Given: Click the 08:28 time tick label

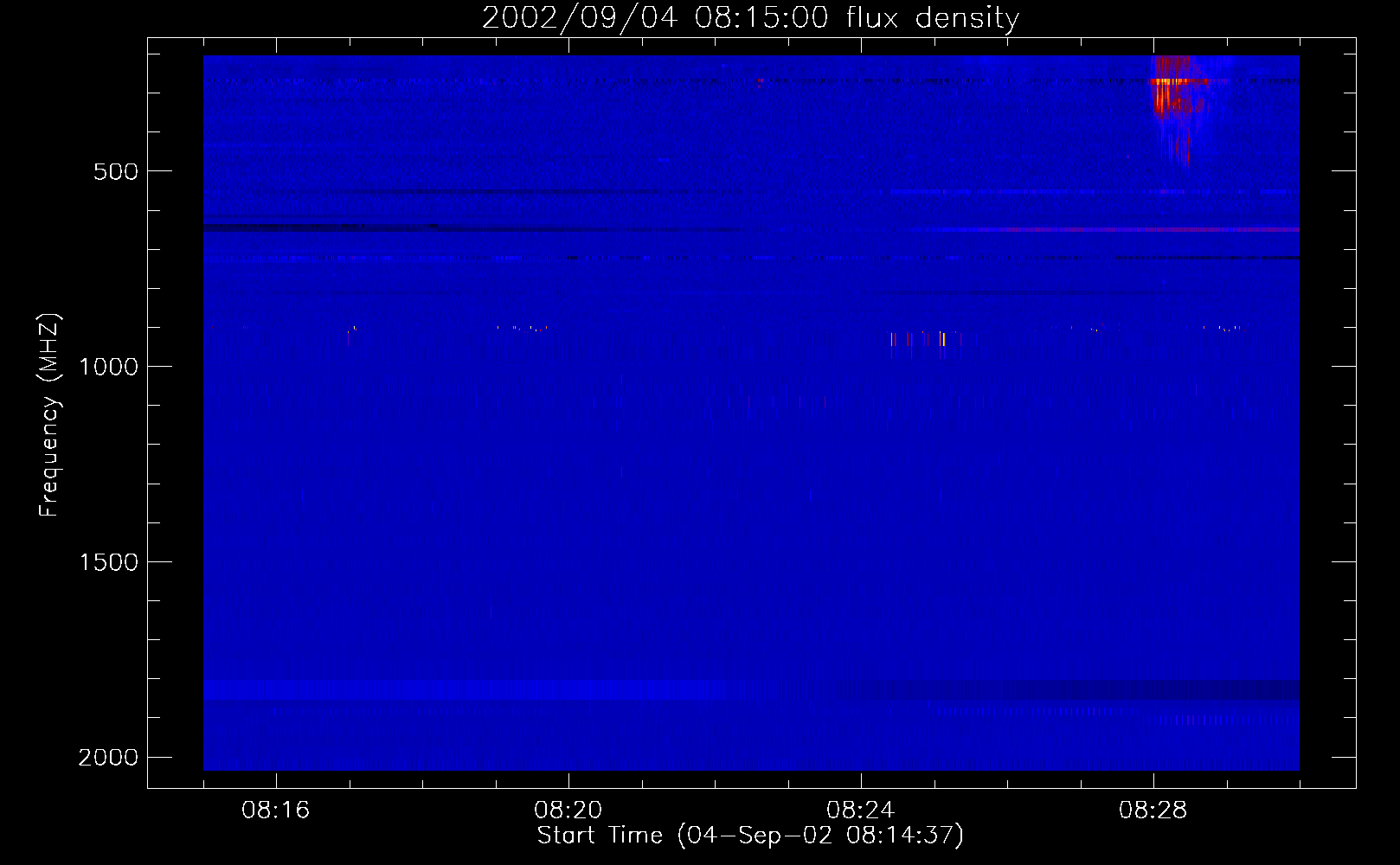Looking at the screenshot, I should [x=1153, y=811].
